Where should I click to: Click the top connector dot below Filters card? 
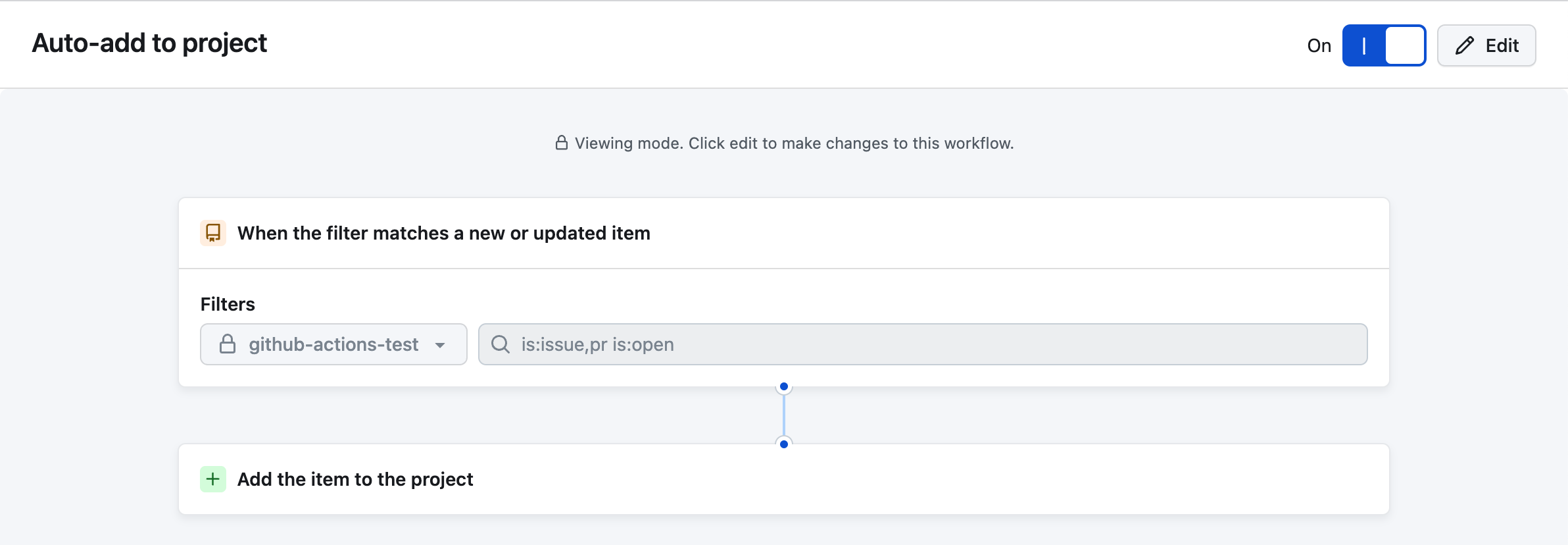coord(784,386)
